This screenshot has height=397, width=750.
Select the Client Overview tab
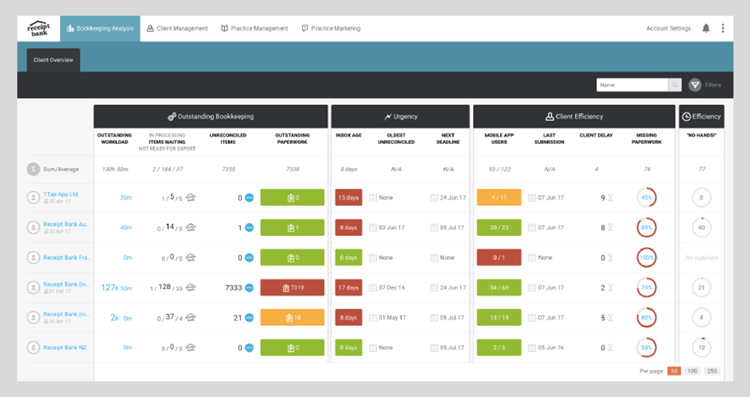(53, 60)
